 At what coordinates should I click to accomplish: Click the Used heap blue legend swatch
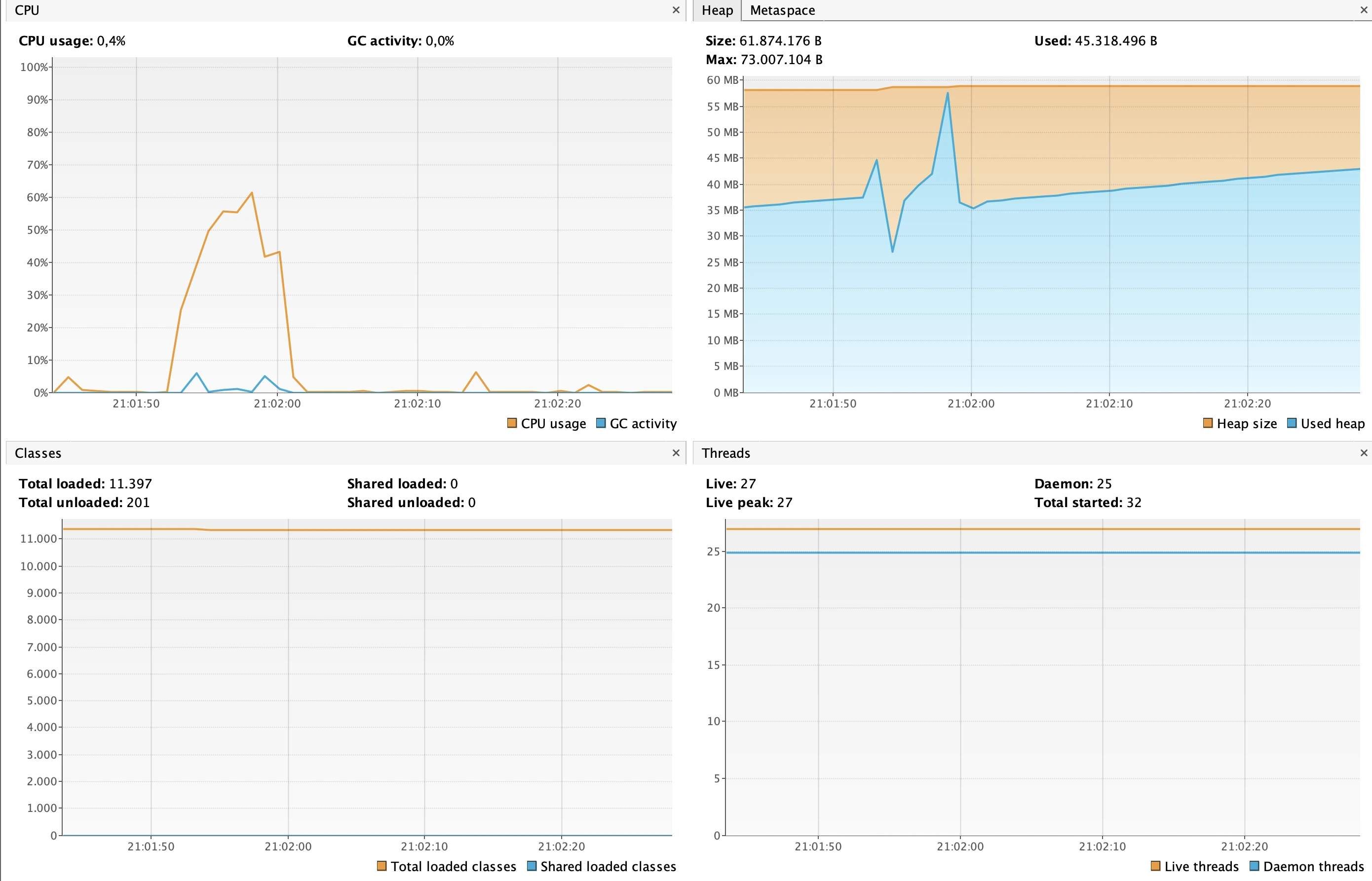coord(1292,423)
